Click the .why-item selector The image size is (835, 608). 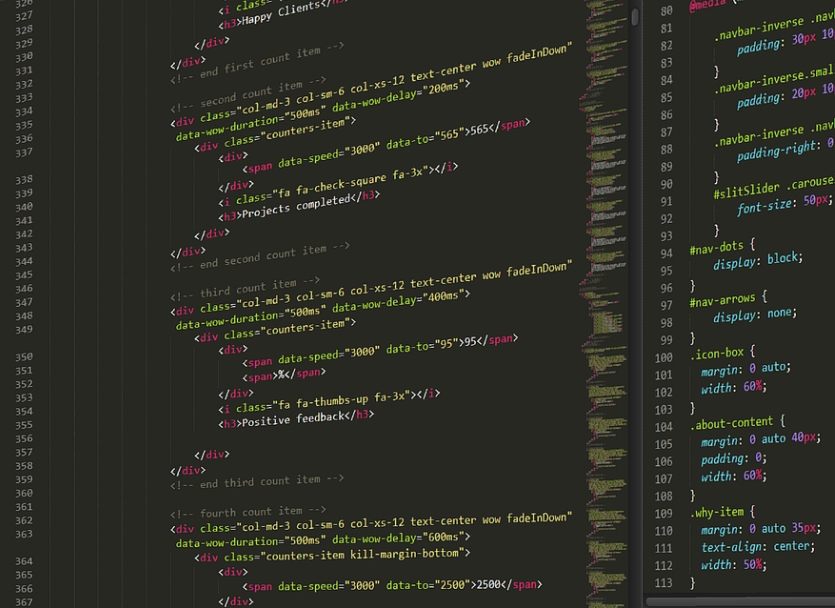click(x=716, y=512)
